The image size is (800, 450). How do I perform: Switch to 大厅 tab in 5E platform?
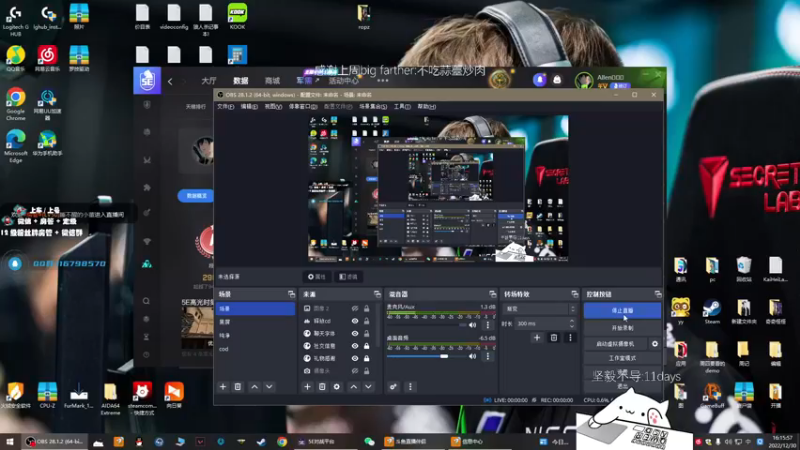click(x=209, y=81)
